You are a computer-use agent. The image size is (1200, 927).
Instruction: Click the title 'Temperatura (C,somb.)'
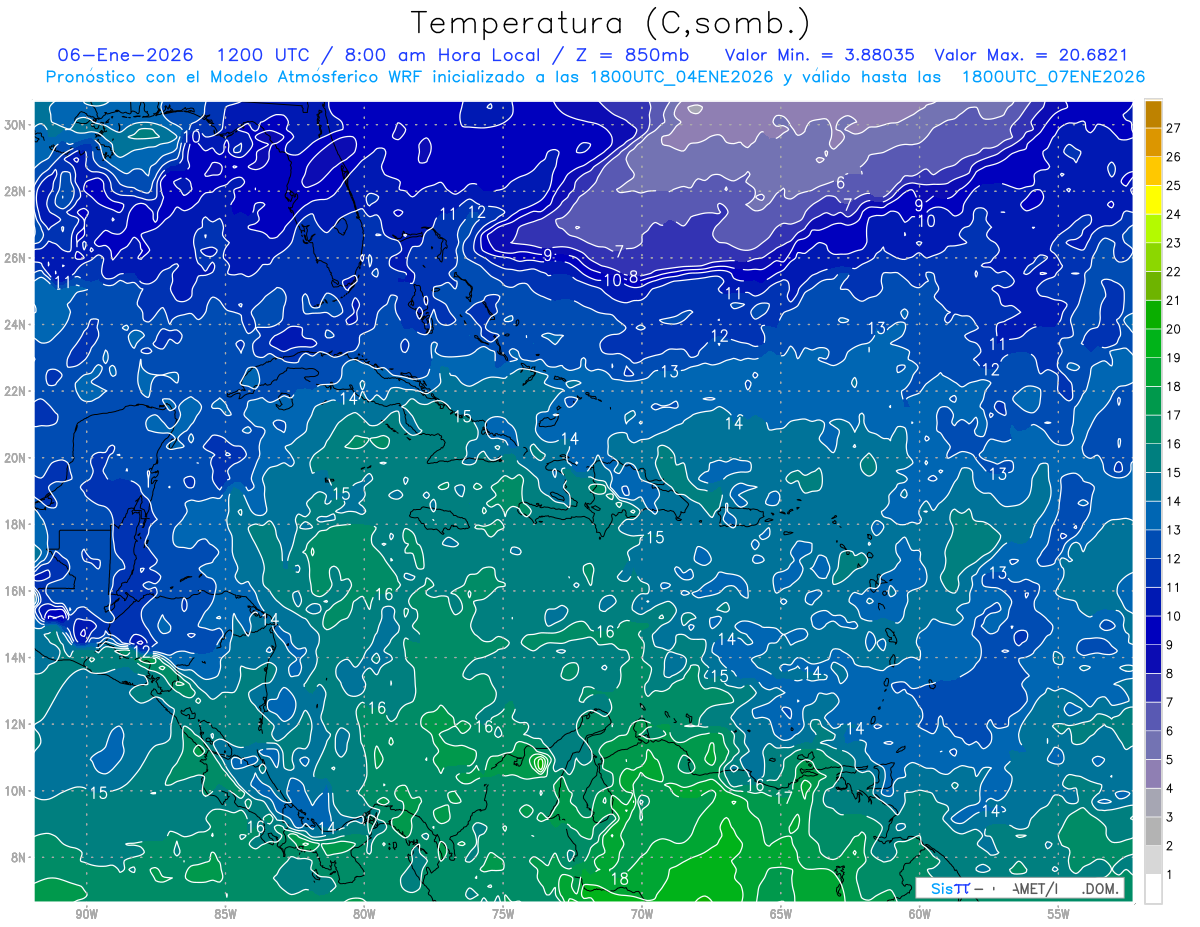tap(611, 23)
